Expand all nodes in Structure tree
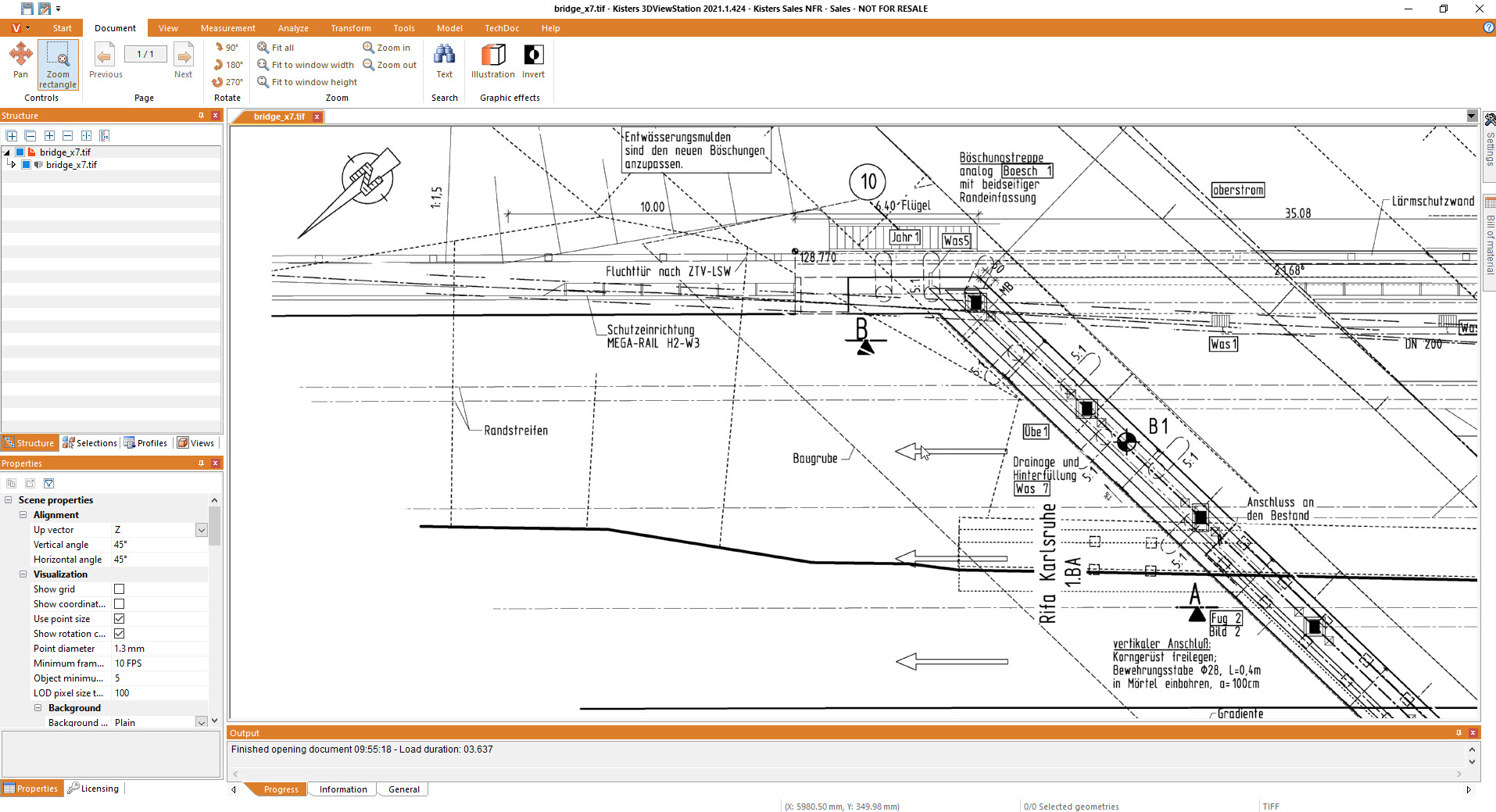Viewport: 1496px width, 812px height. tap(12, 136)
